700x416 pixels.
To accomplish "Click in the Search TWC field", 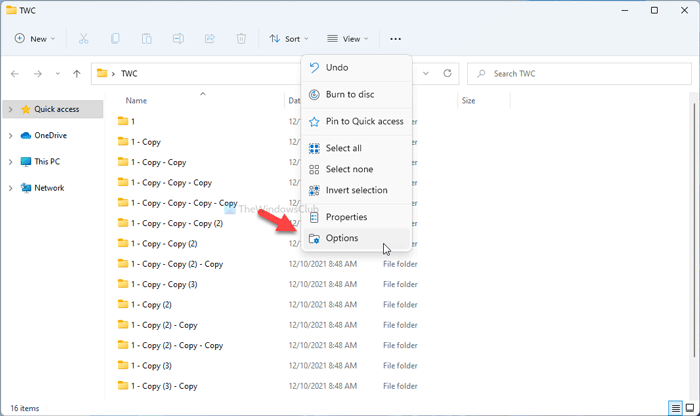I will 579,74.
